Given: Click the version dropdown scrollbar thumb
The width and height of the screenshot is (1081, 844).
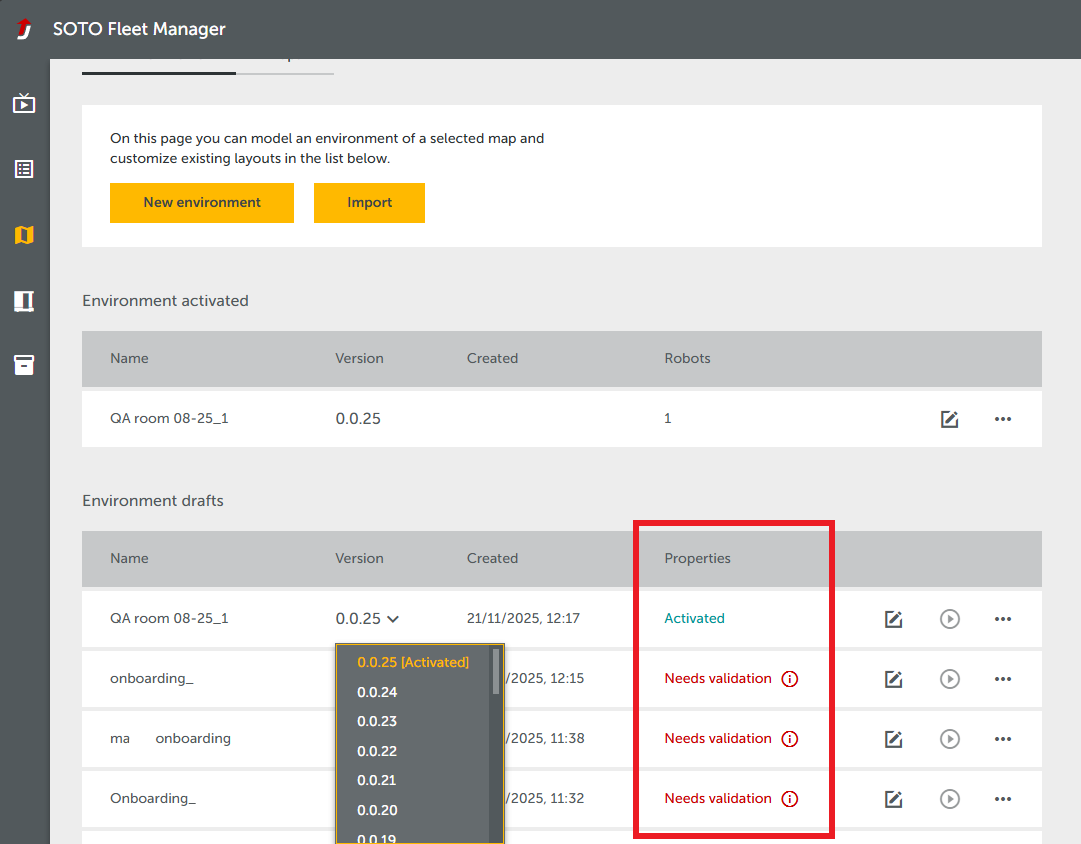Looking at the screenshot, I should click(x=496, y=671).
